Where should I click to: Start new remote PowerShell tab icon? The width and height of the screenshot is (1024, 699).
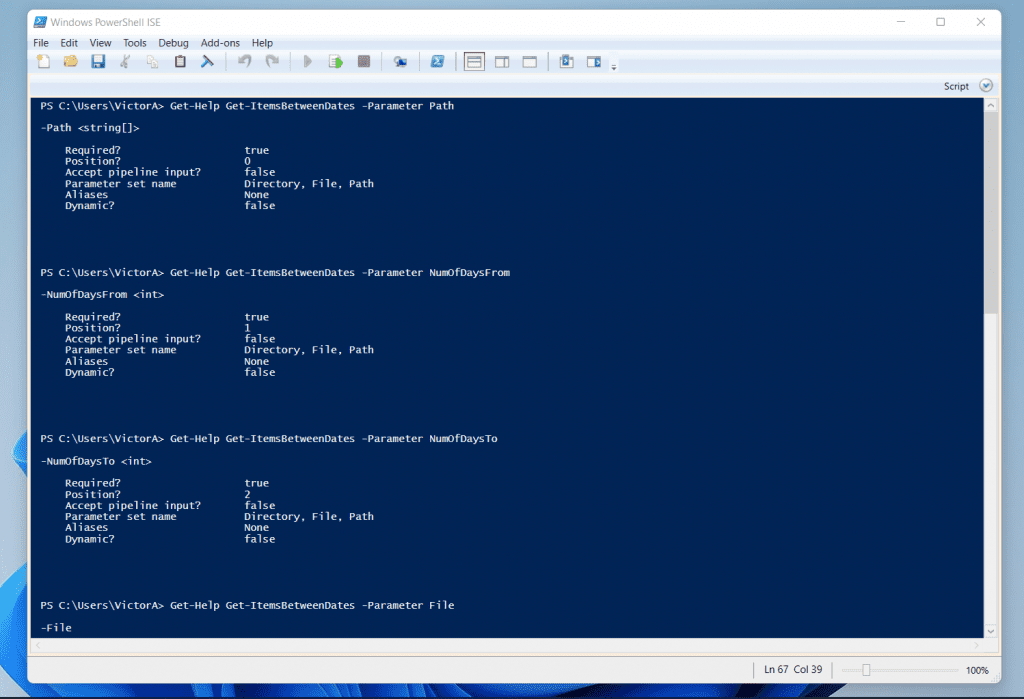click(x=400, y=61)
